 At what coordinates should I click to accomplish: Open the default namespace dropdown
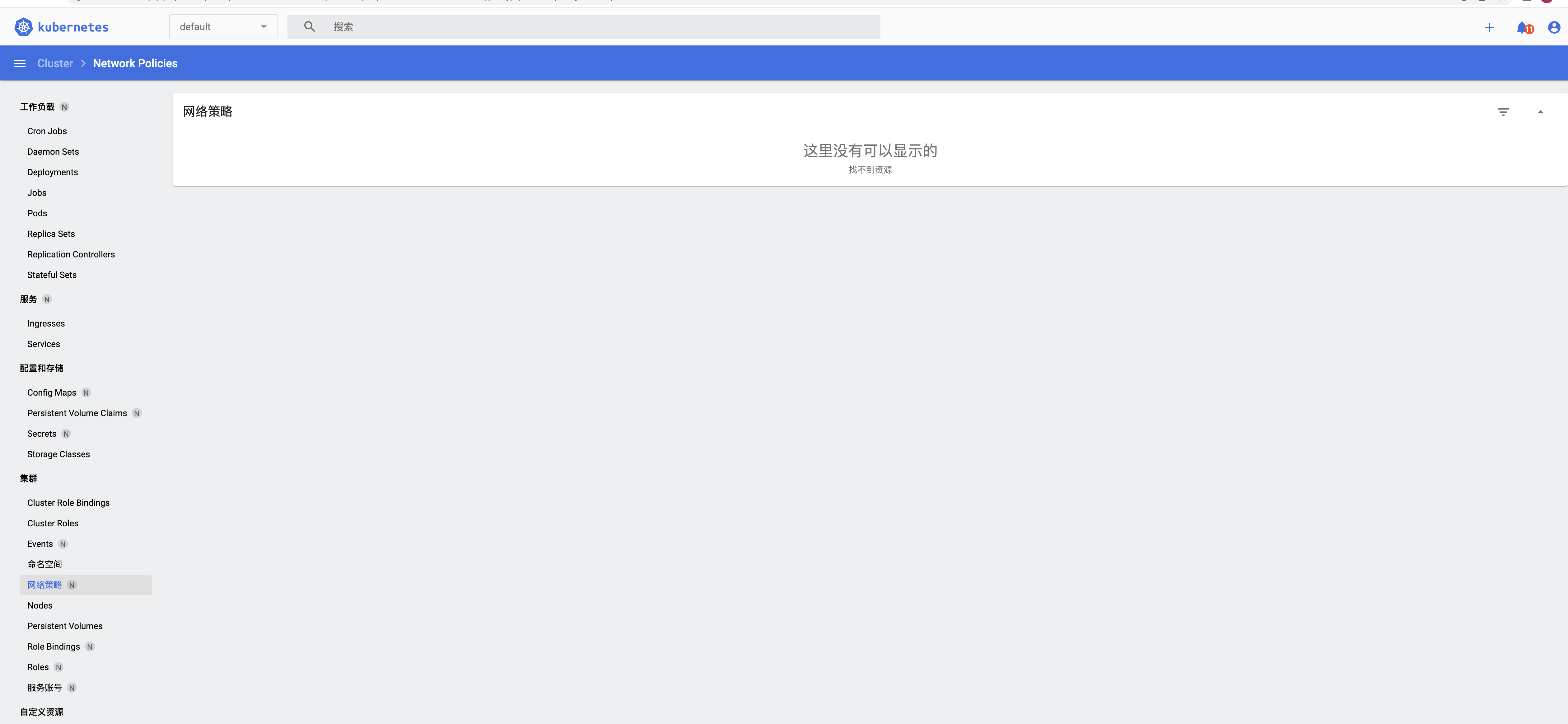(223, 27)
